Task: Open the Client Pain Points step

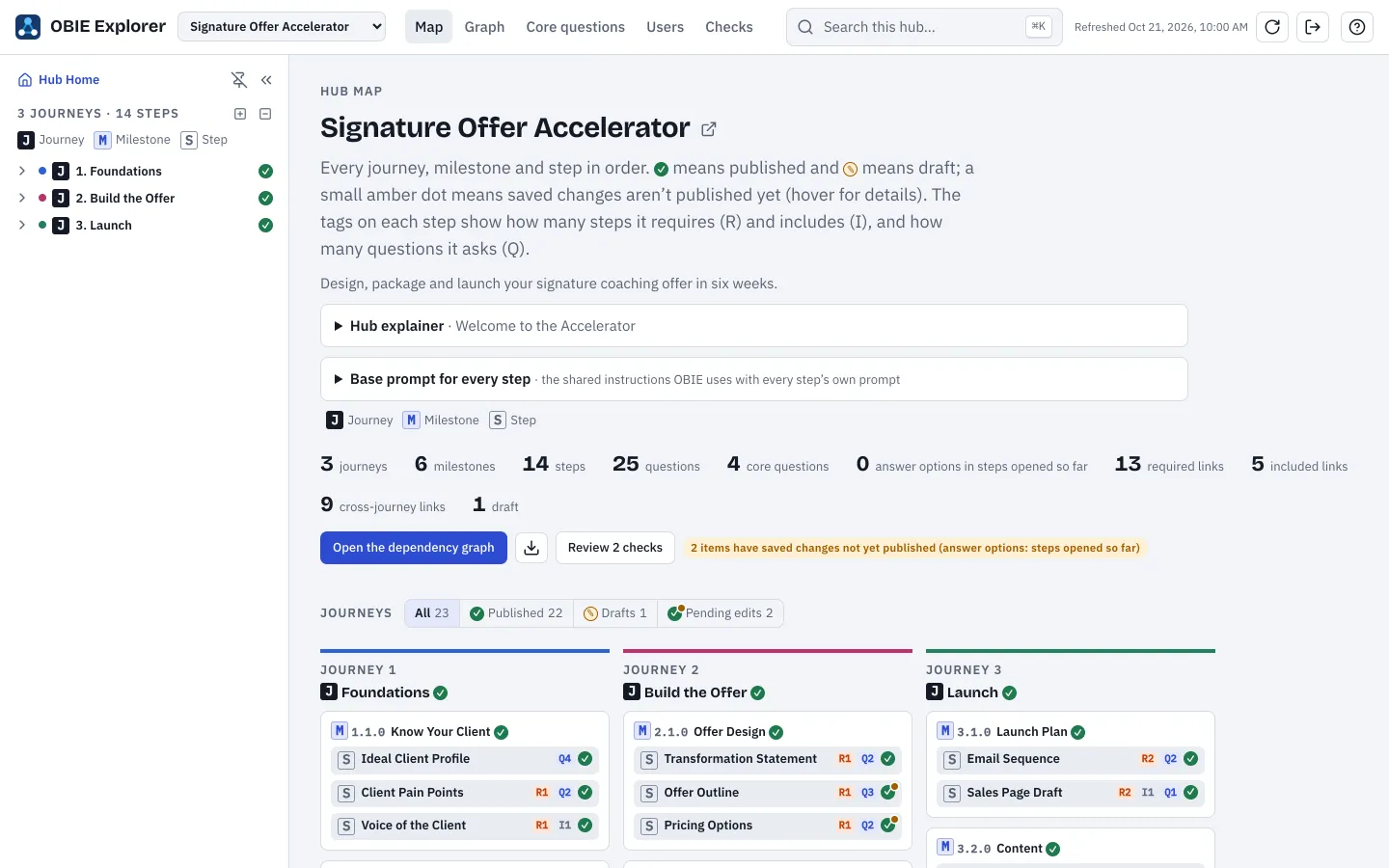Action: [465, 793]
